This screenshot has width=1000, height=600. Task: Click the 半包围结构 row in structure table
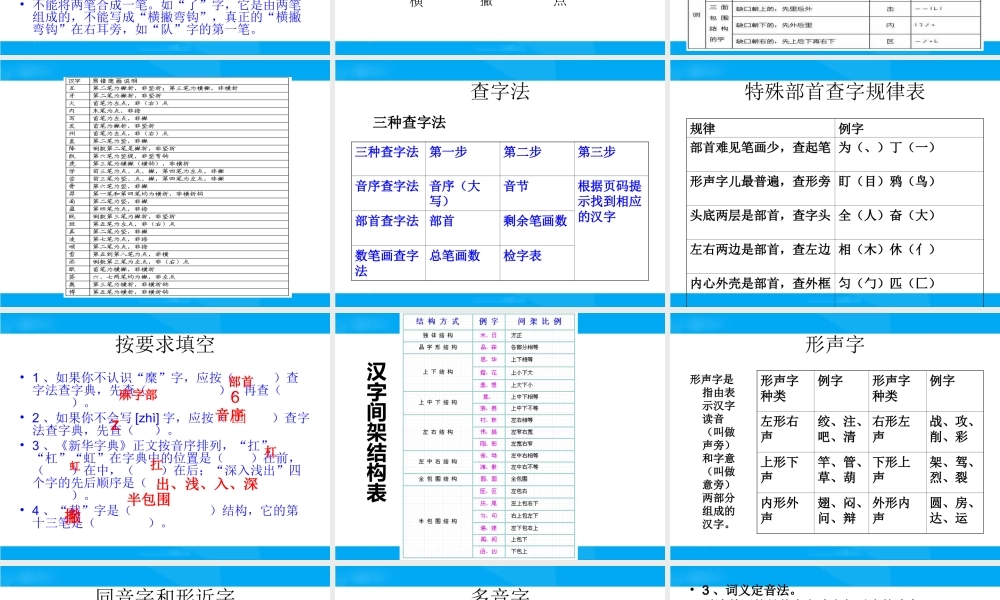click(436, 520)
